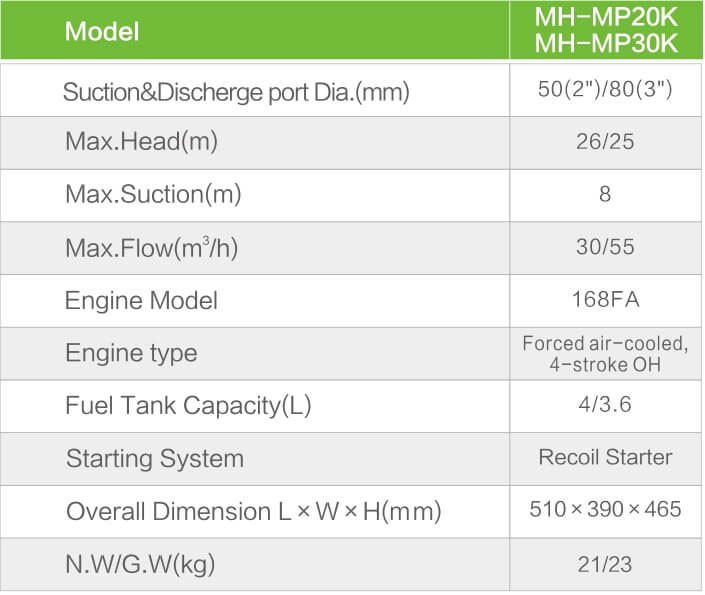Screen dimensions: 705x595
Task: Select the Forced air-cooled, 4-stroke OH text
Action: [x=606, y=354]
